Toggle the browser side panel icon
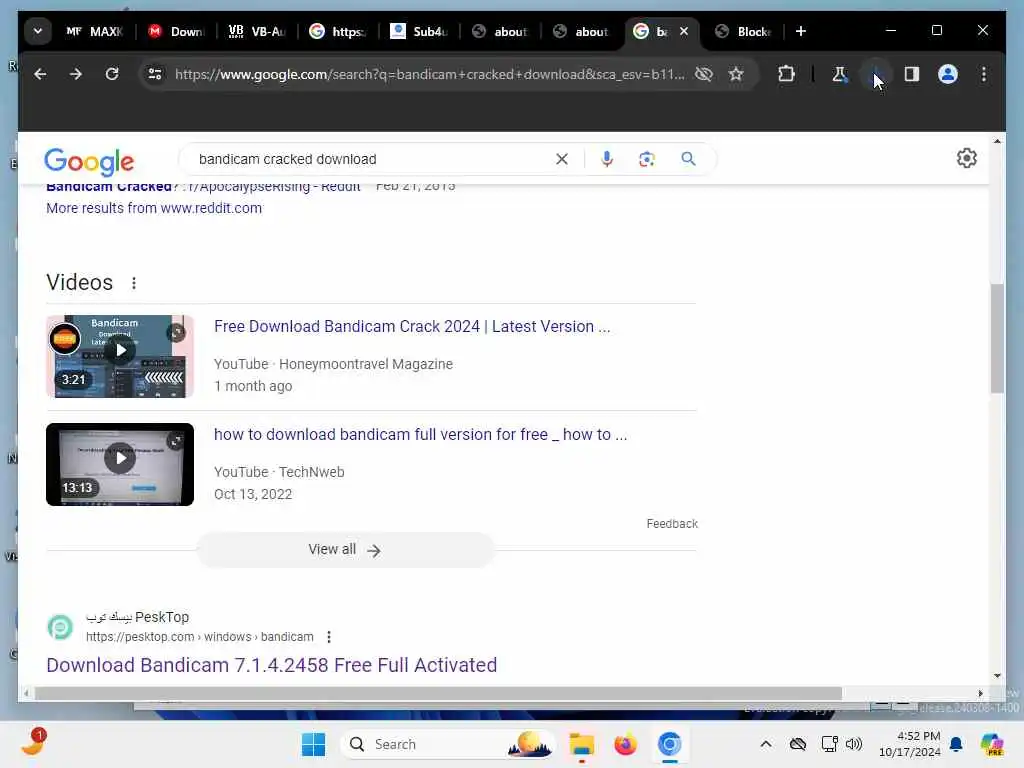 click(912, 74)
